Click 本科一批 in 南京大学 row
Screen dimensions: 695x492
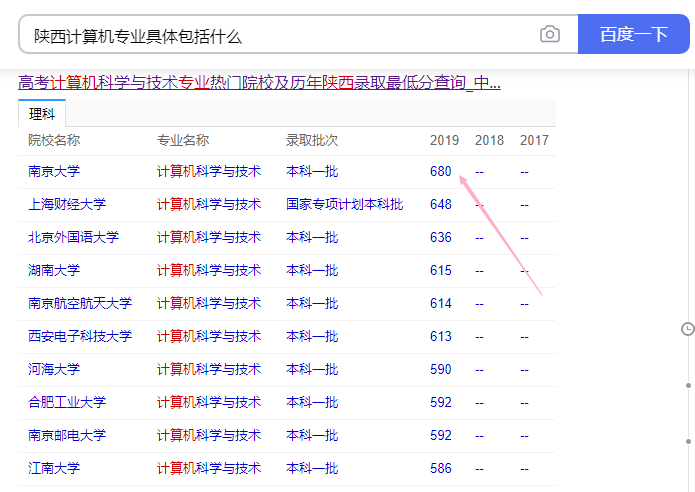click(312, 171)
